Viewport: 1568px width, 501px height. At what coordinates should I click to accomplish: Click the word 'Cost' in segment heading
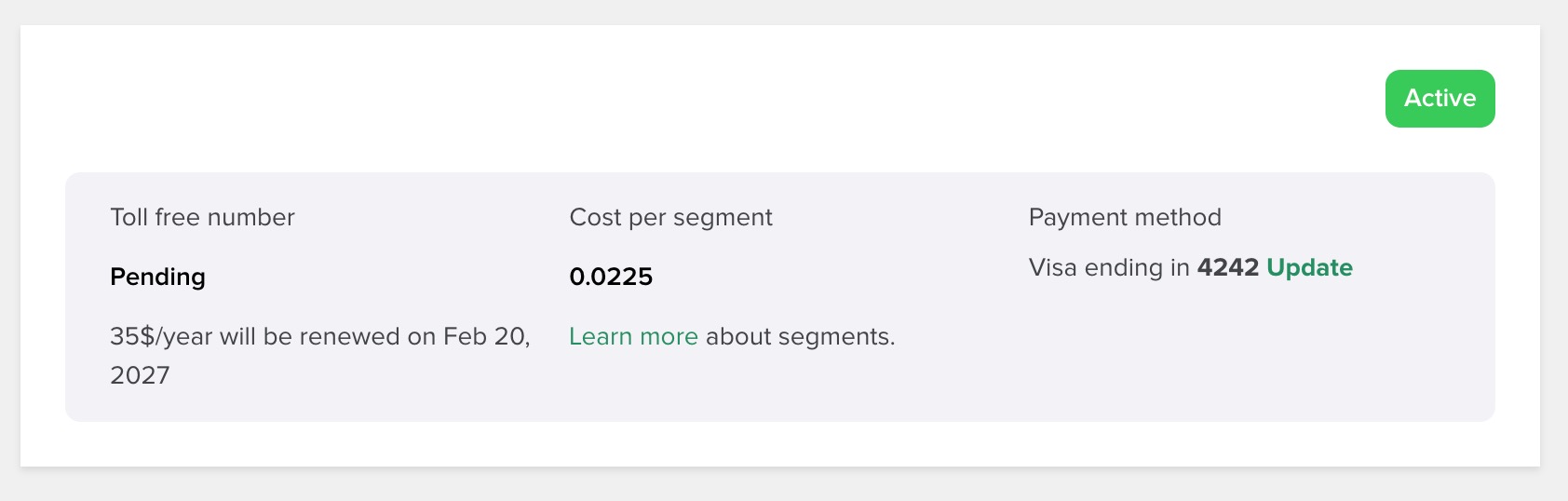point(595,218)
